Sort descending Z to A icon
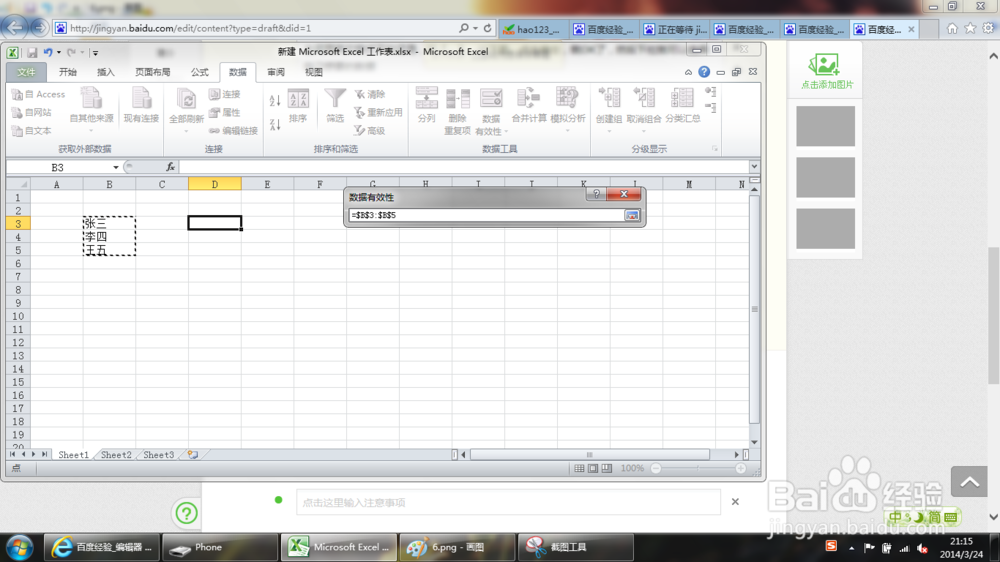This screenshot has width=1000, height=562. click(275, 124)
